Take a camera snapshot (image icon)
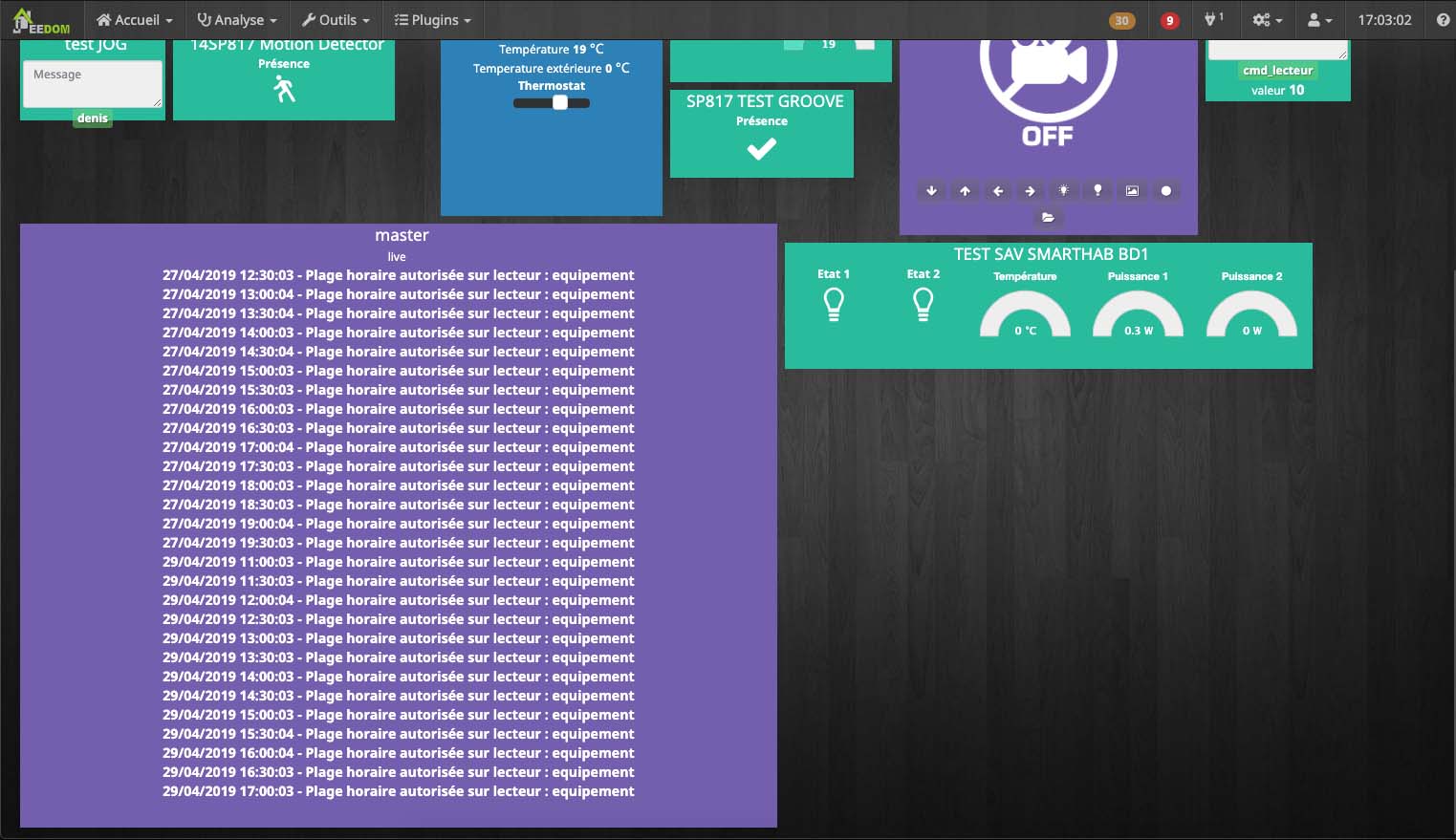This screenshot has width=1456, height=840. click(x=1132, y=191)
